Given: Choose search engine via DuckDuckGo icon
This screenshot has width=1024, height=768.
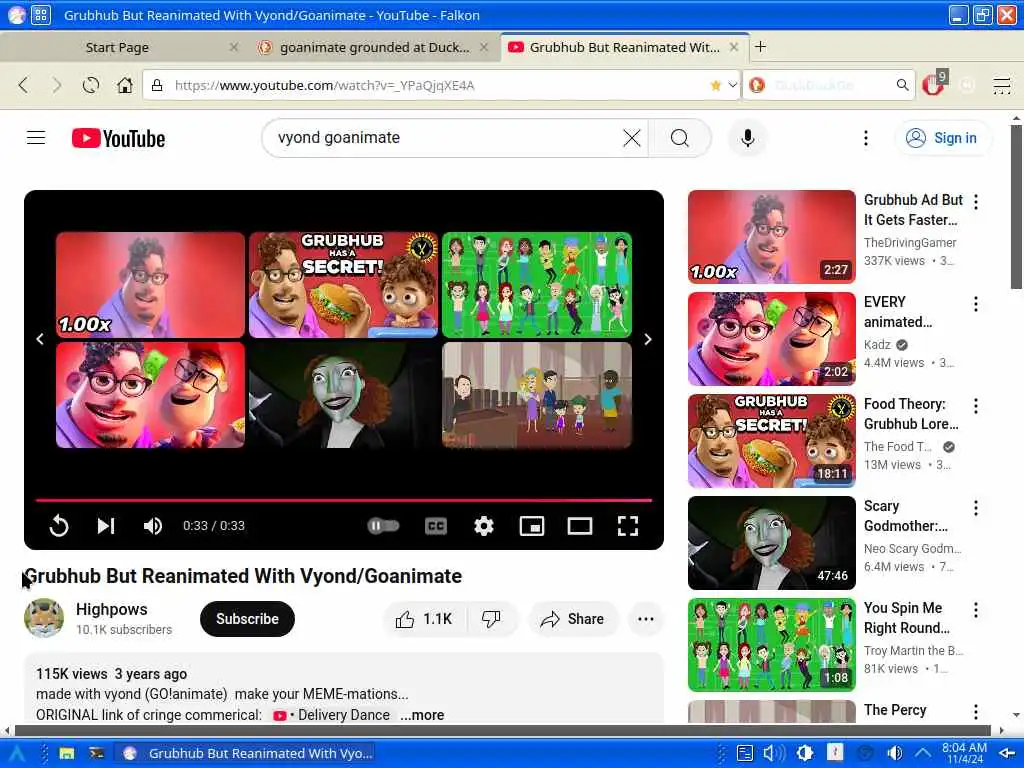Looking at the screenshot, I should coord(758,86).
